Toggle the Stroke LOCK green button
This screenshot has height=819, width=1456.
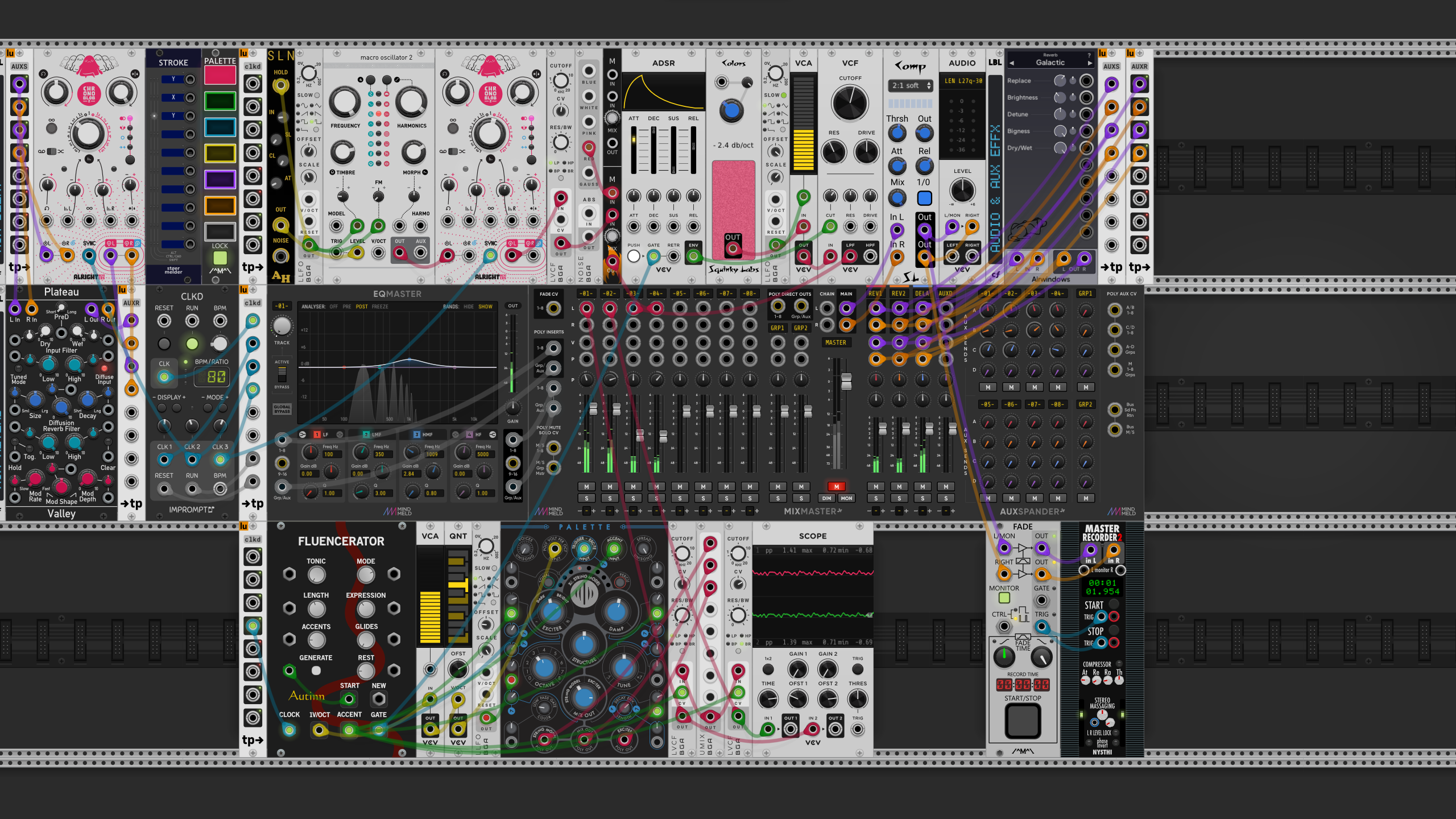coord(220,258)
